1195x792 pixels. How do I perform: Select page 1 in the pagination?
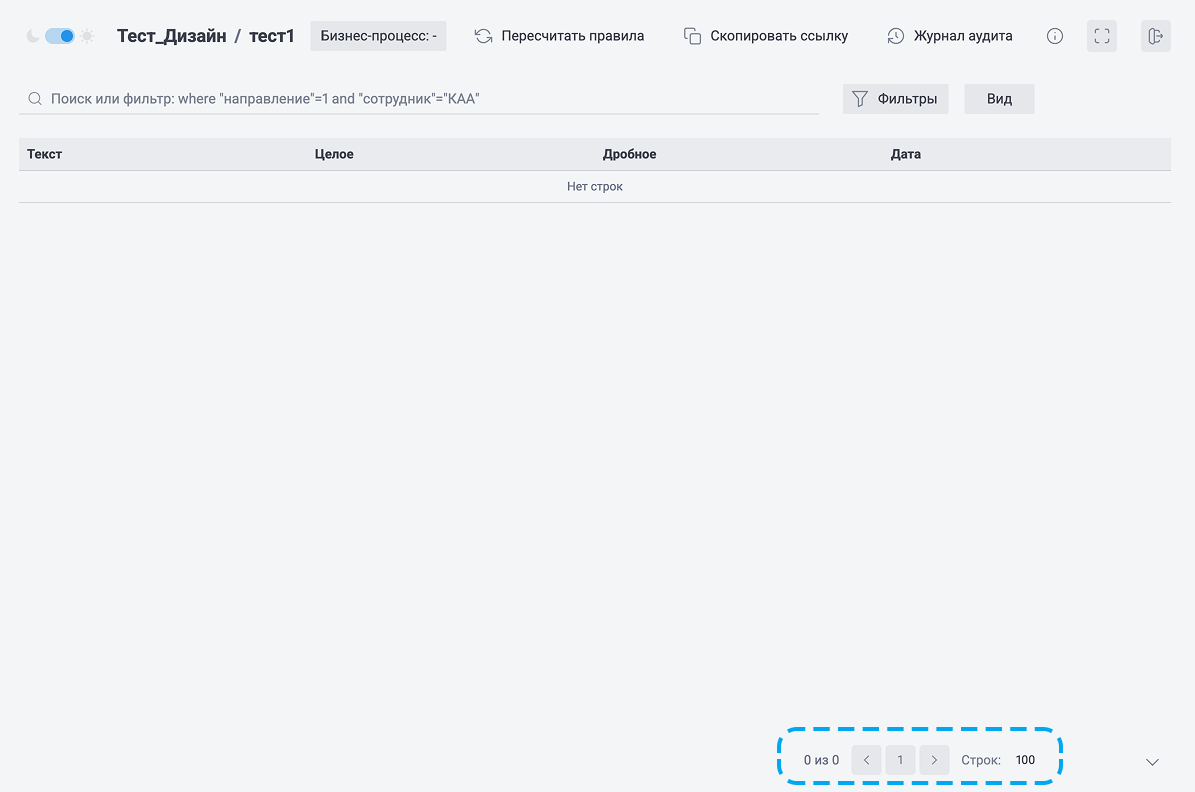900,760
